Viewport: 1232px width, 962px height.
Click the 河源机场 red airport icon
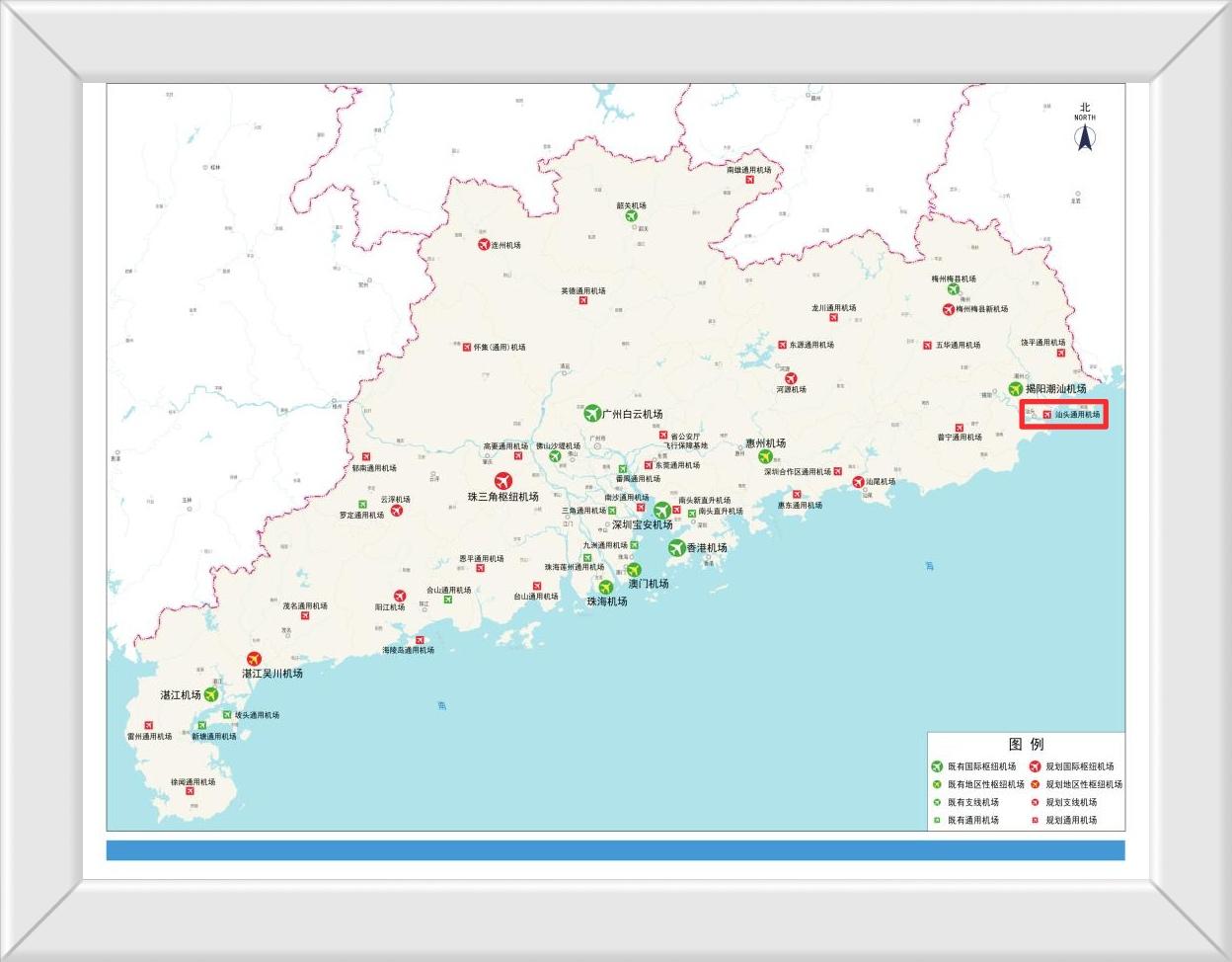(x=791, y=378)
